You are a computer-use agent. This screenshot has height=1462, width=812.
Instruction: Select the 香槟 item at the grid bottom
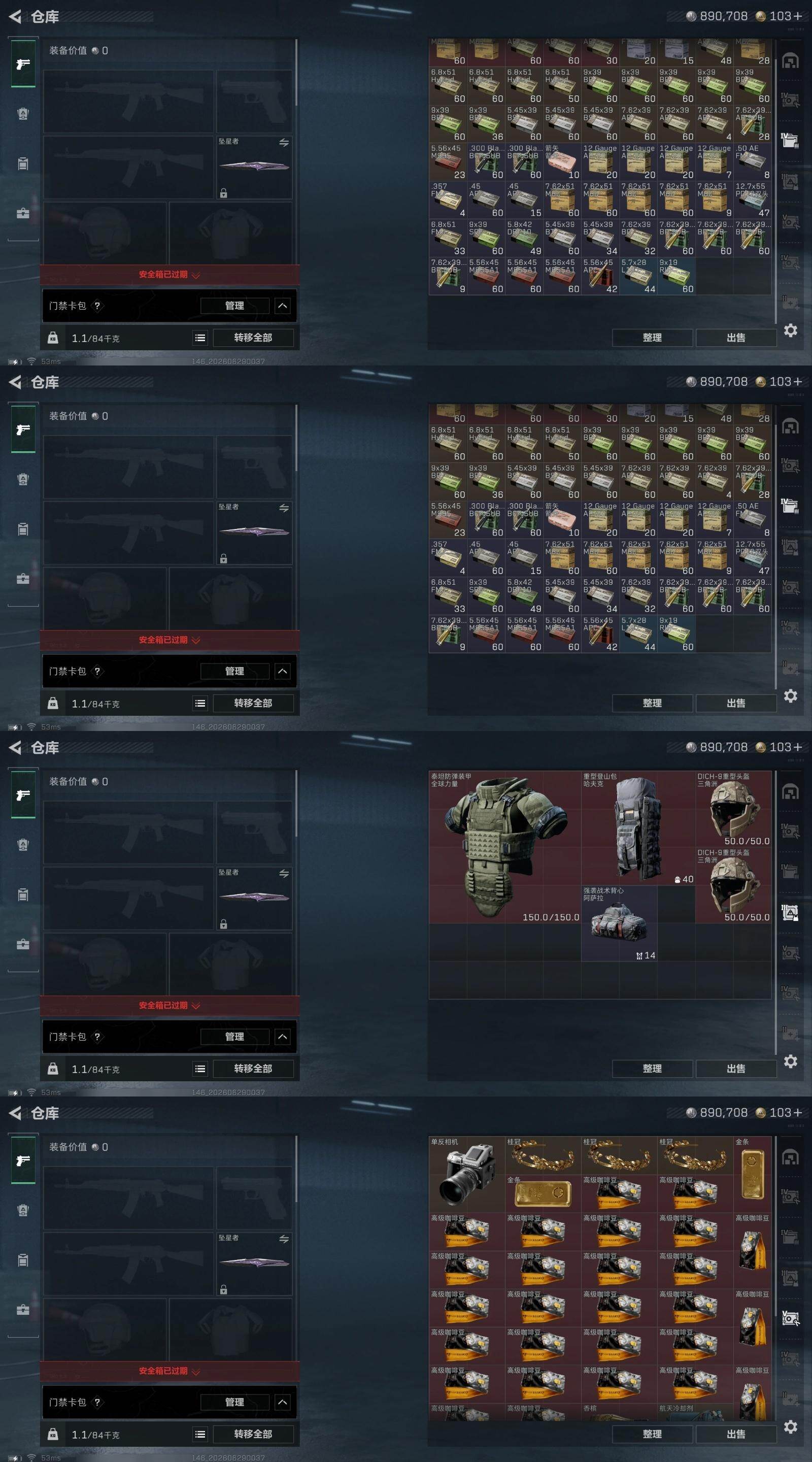tap(619, 1412)
